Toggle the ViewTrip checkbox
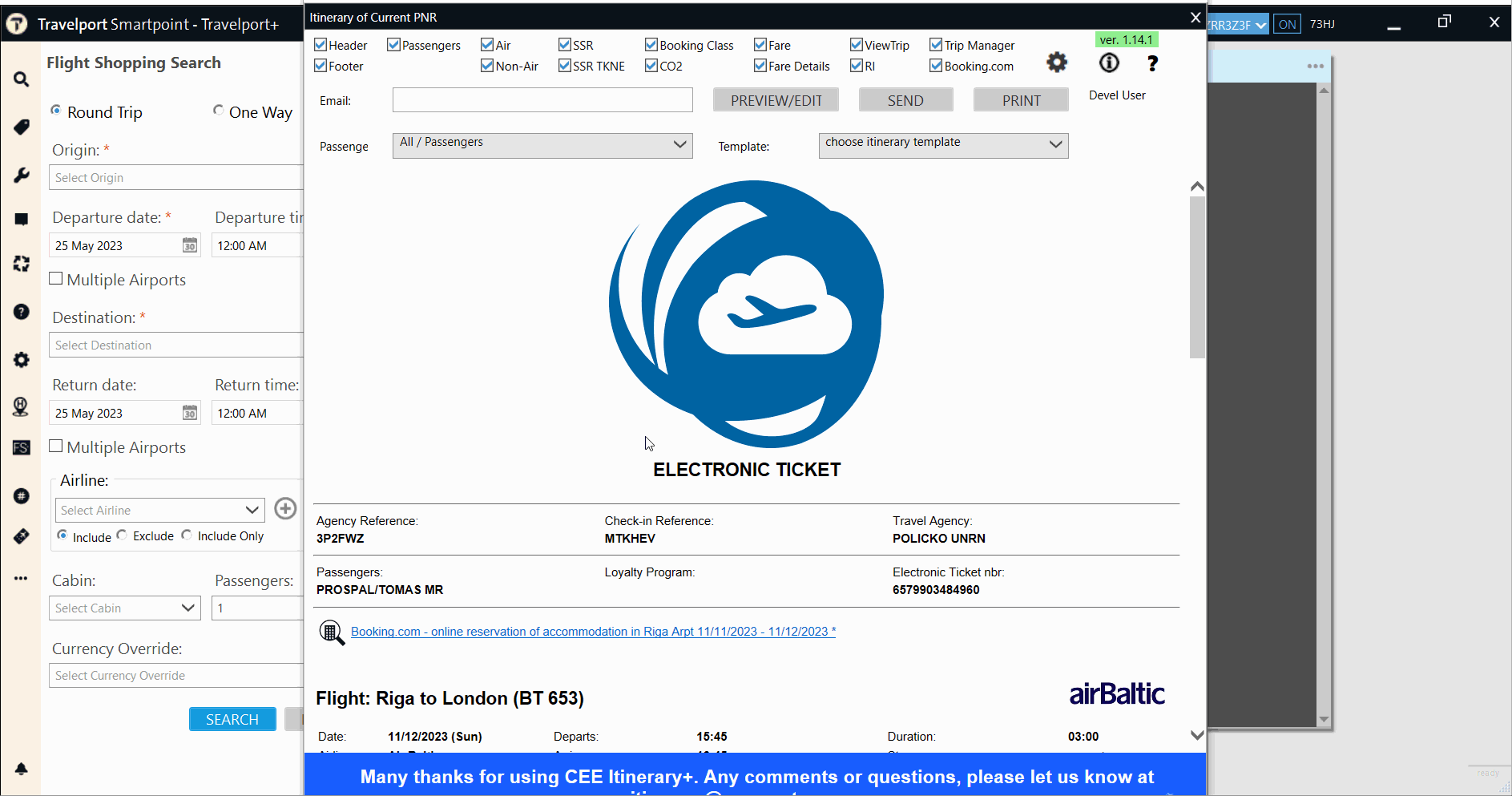 coord(857,45)
